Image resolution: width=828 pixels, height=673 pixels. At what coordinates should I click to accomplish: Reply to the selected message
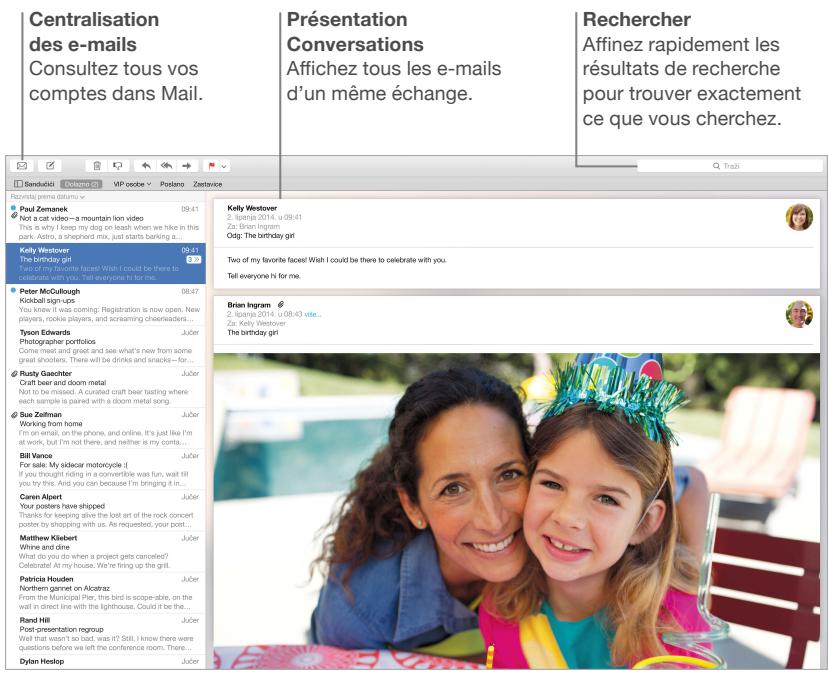point(146,166)
